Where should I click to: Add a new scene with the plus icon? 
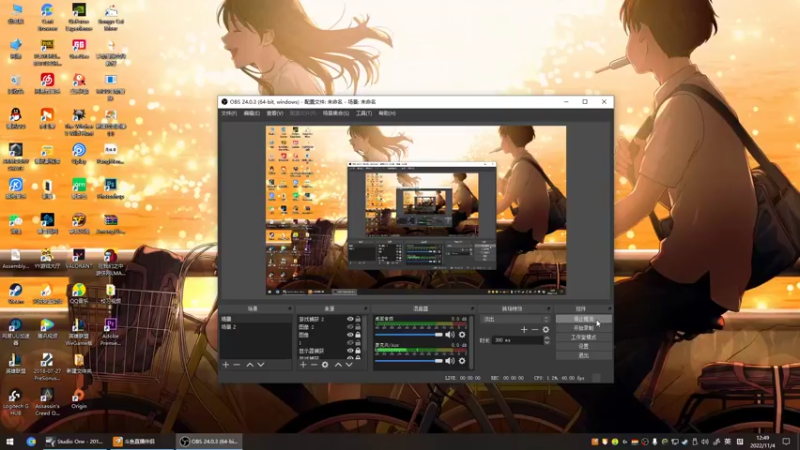(x=226, y=365)
